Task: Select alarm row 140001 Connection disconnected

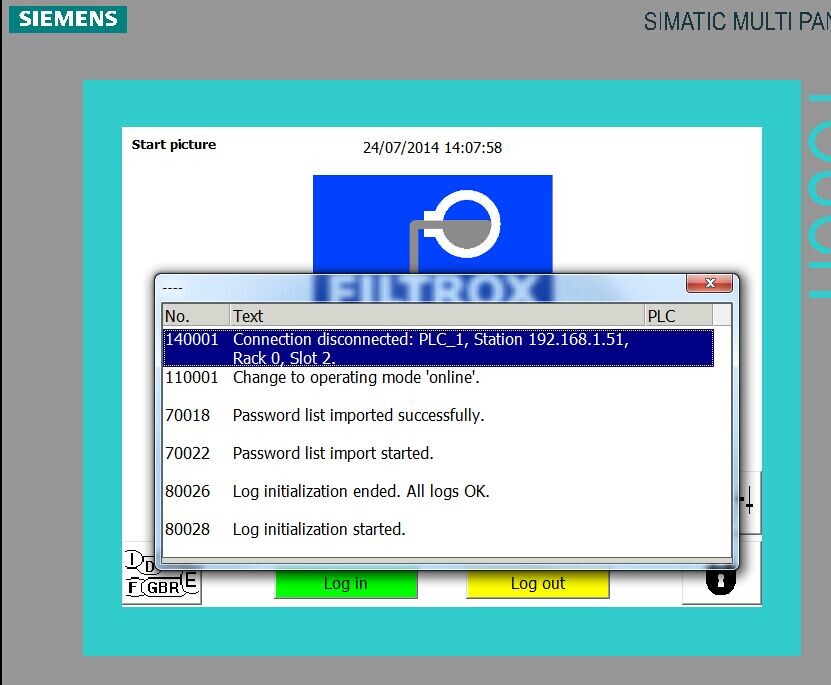Action: click(438, 348)
